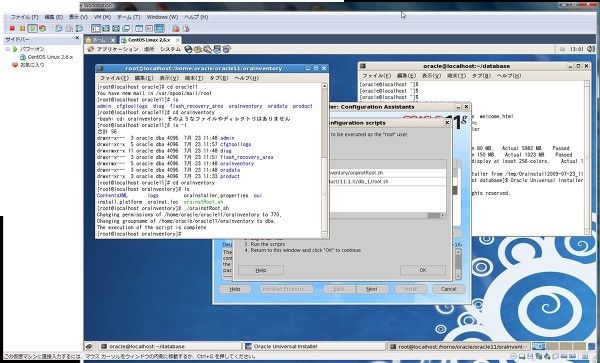Switch to Oracle Universal Installer taskbar item
Image resolution: width=600 pixels, height=363 pixels.
coord(314,347)
